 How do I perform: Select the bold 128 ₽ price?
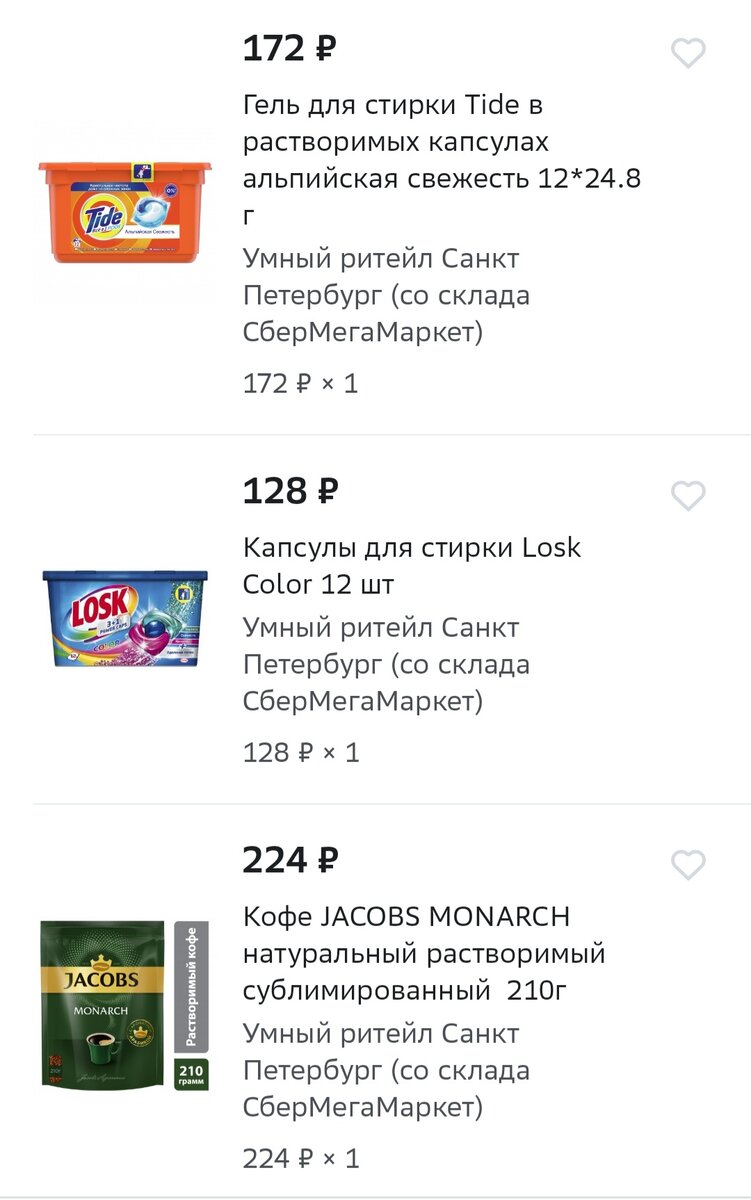[x=291, y=491]
